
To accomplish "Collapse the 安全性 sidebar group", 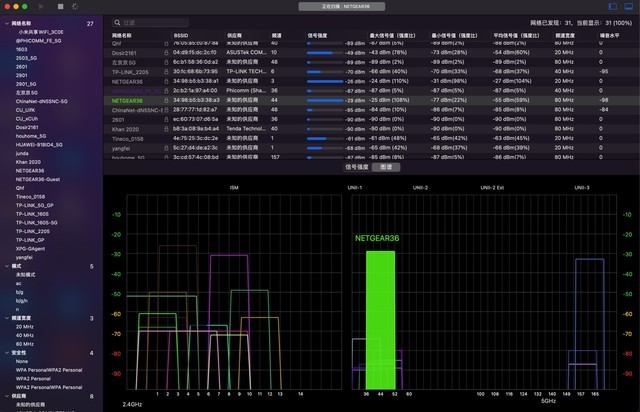I will click(x=7, y=353).
